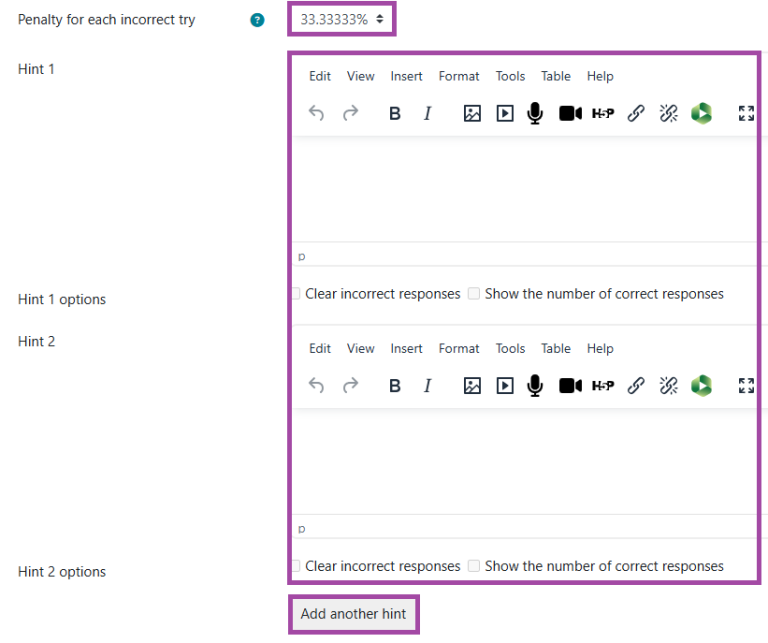Click the Italic icon in Hint 2 editor
The image size is (768, 643).
click(x=427, y=386)
